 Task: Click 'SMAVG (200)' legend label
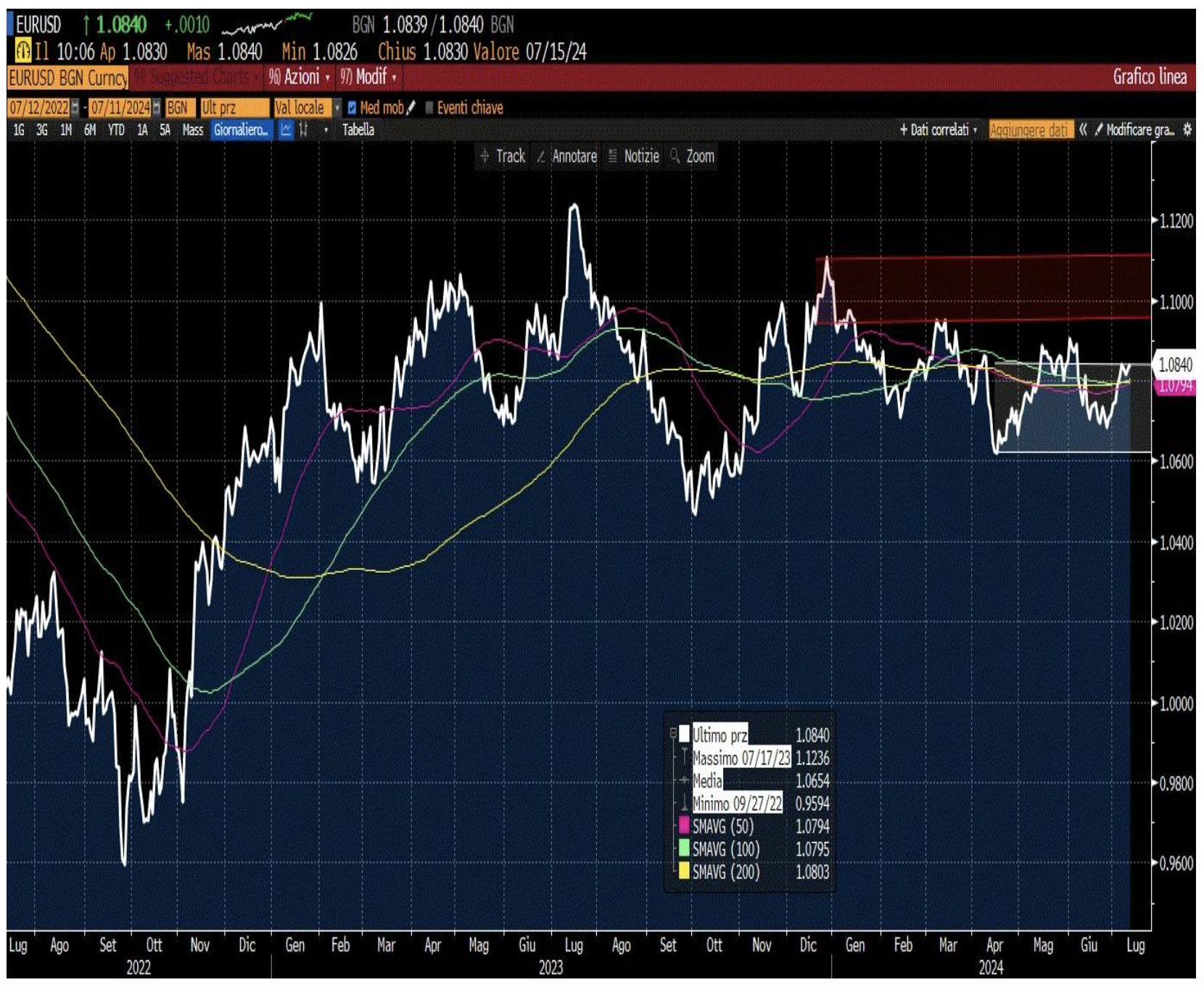(x=726, y=871)
